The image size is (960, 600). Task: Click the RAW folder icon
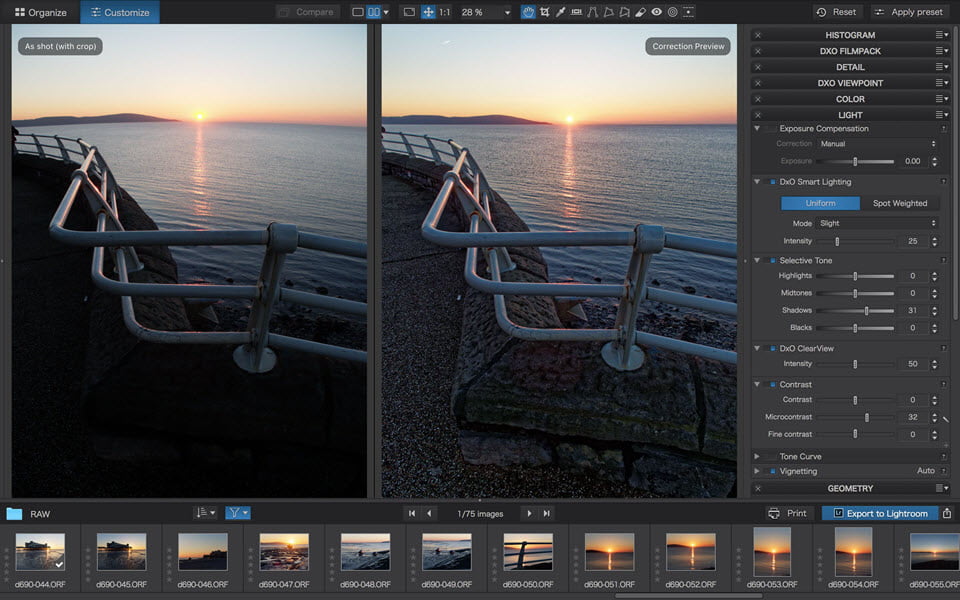tap(14, 514)
